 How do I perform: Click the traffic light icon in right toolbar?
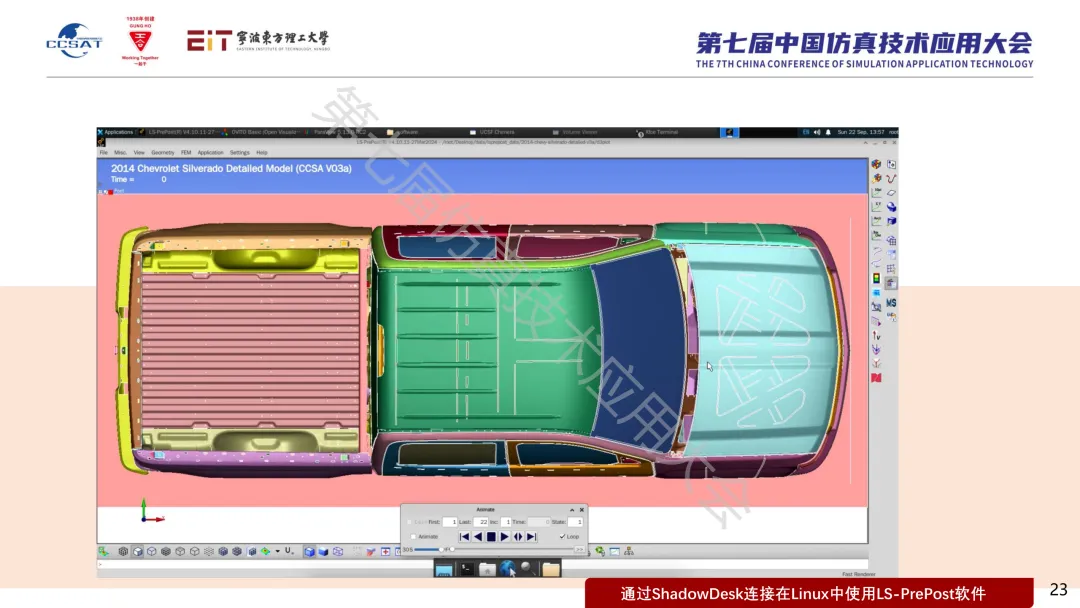pos(877,278)
